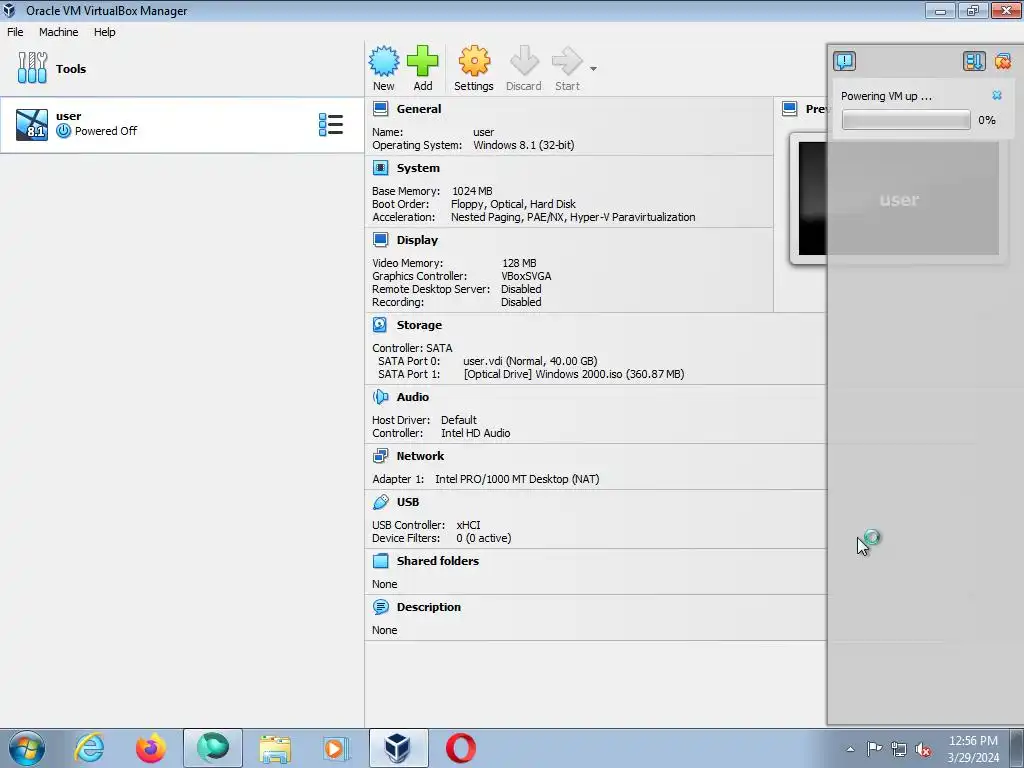The image size is (1024, 768).
Task: Open the General settings heading link
Action: [x=419, y=109]
